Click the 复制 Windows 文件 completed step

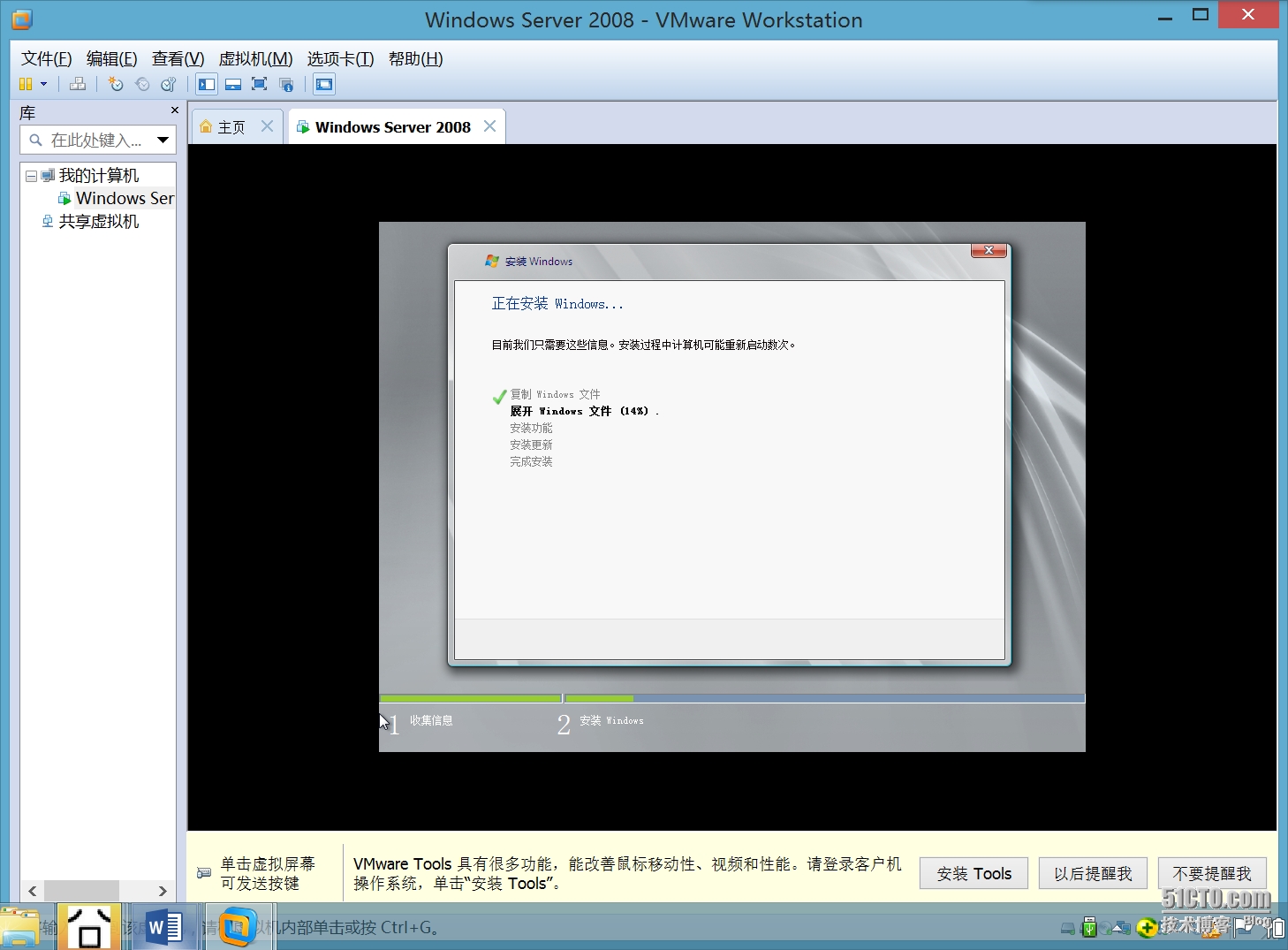[x=555, y=394]
